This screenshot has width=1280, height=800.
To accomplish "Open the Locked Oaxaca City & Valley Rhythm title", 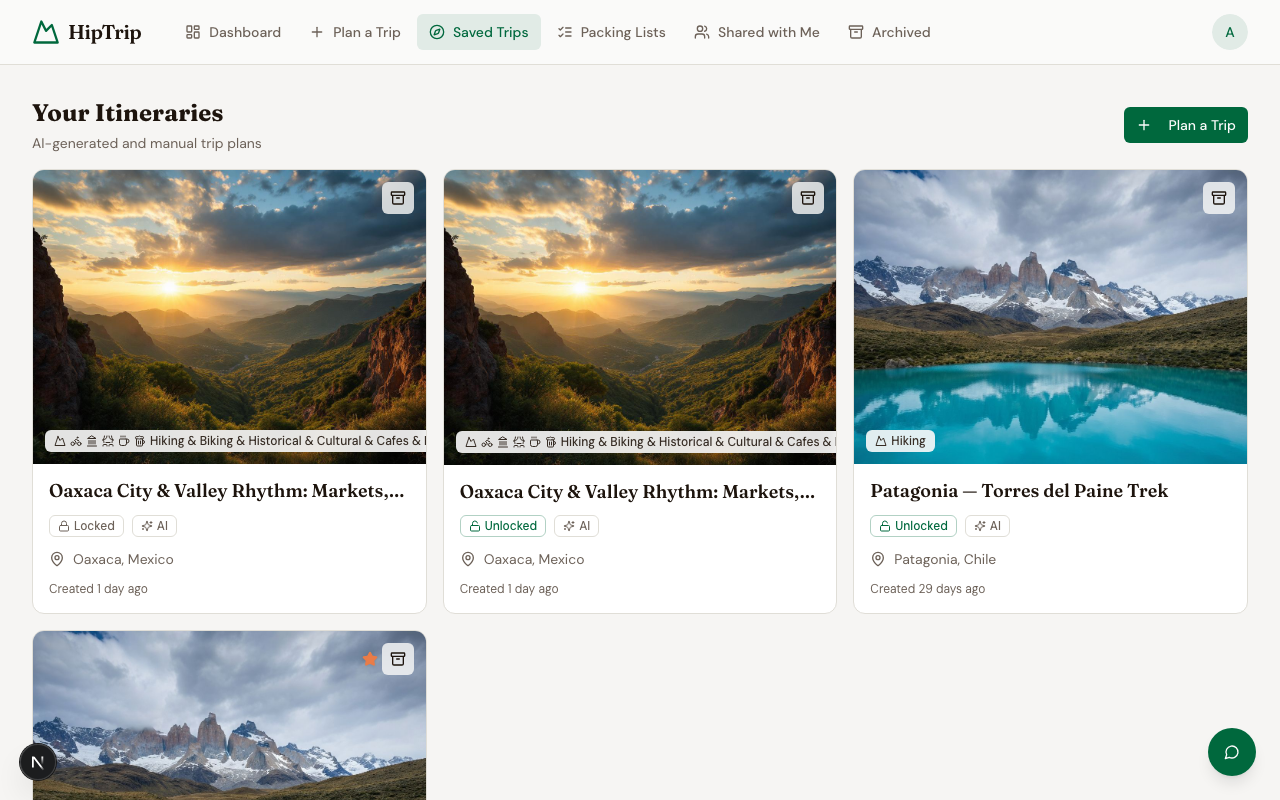I will [227, 491].
